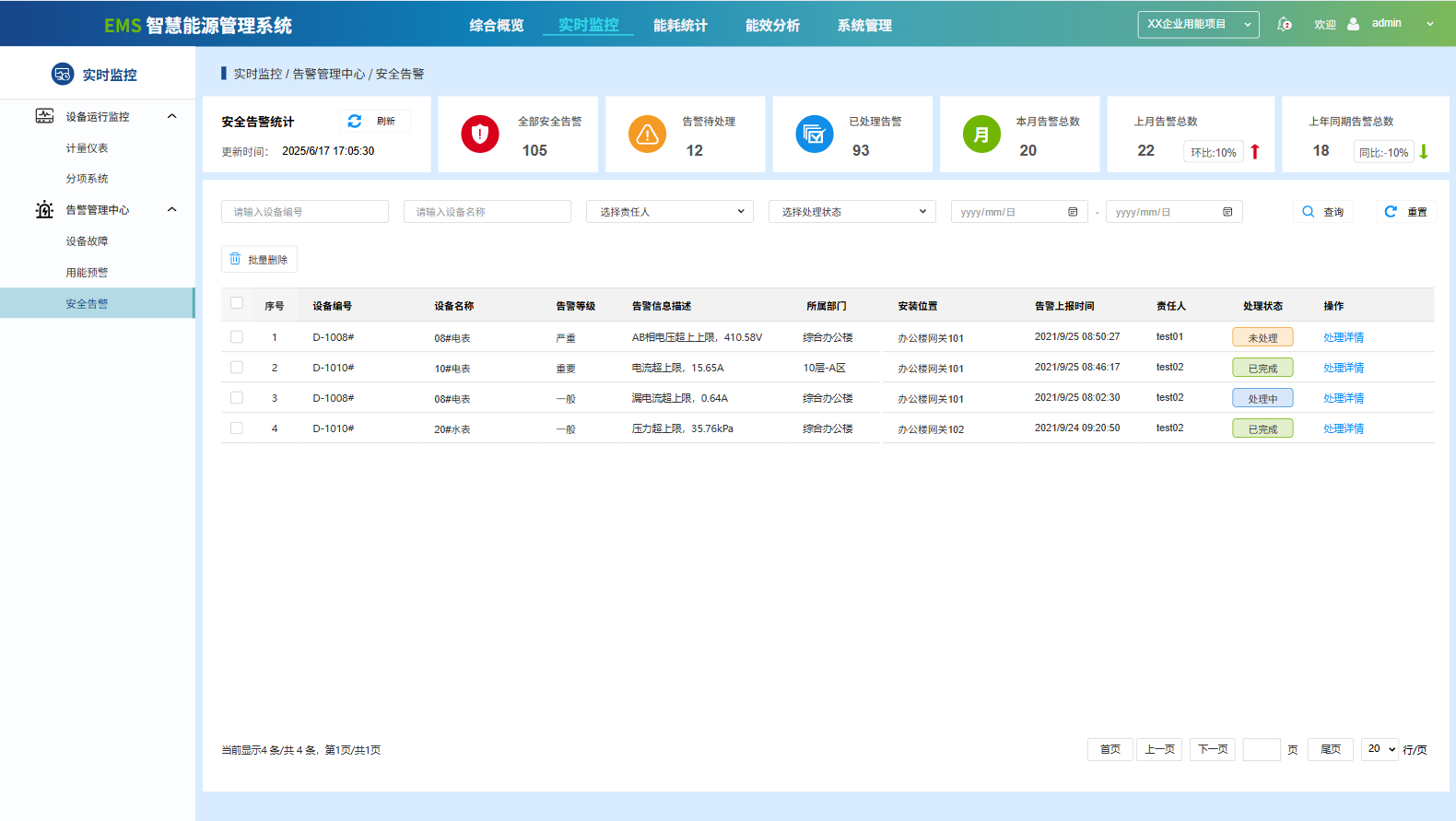Click the notification bell icon

(x=1284, y=24)
